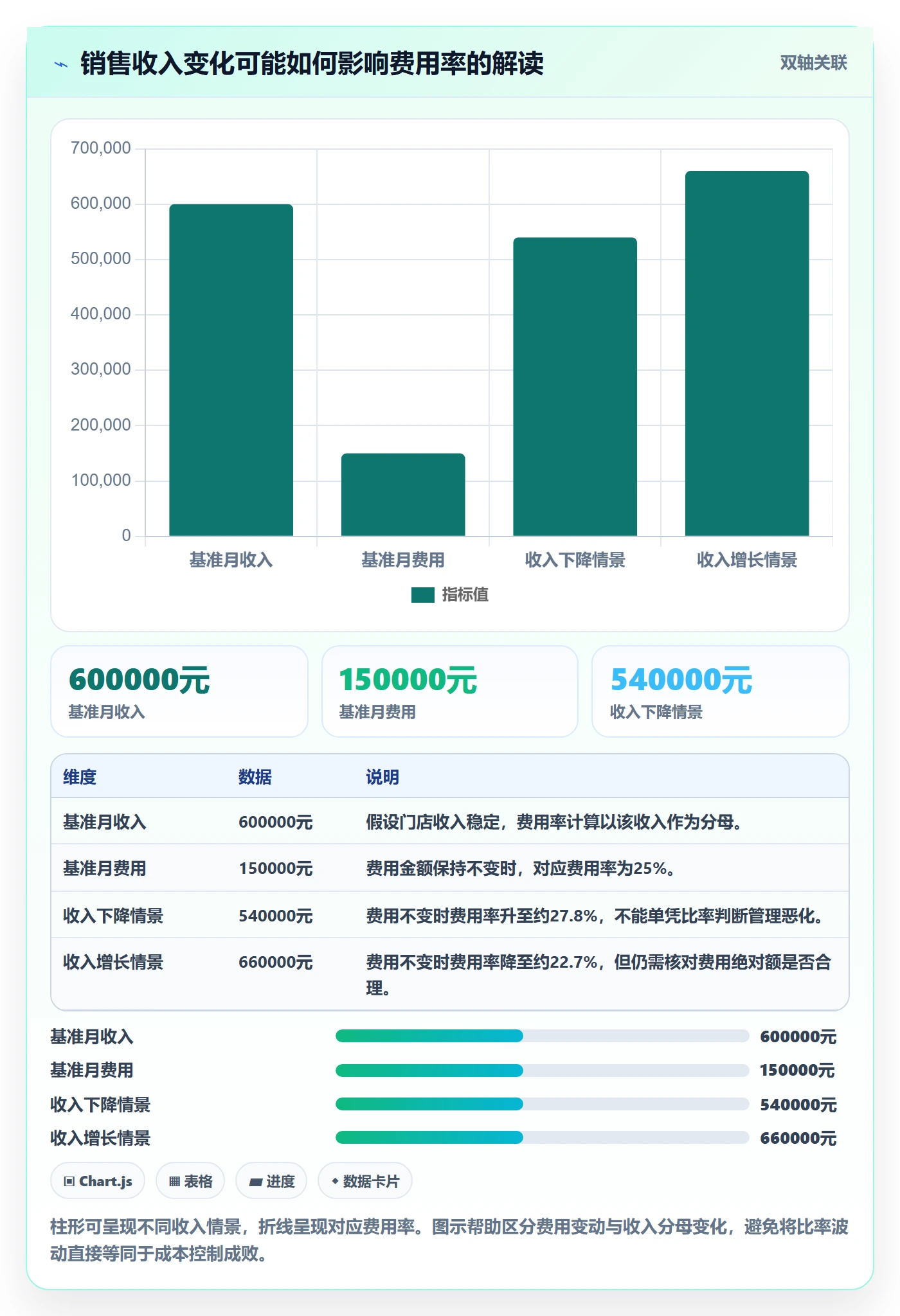Click the 收入增长情景 bar in the chart
Viewport: 900px width, 1316px height.
(x=747, y=353)
